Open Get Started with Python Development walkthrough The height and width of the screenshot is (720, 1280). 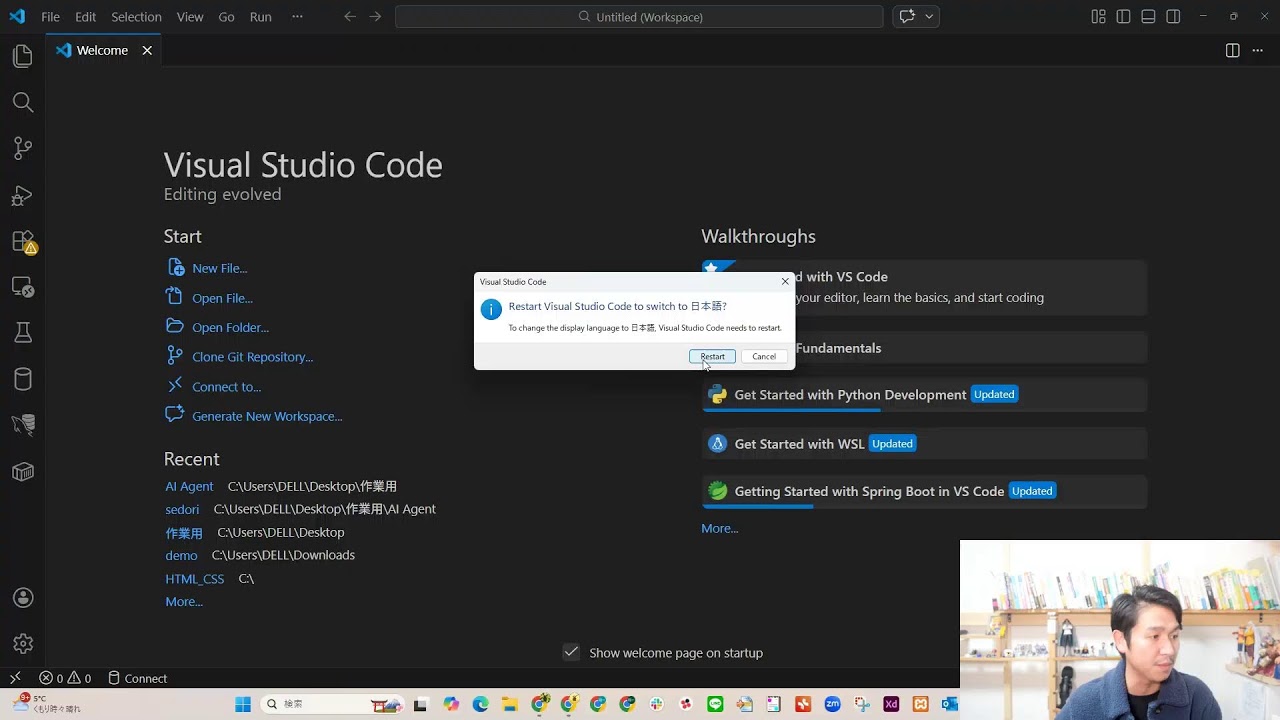924,395
